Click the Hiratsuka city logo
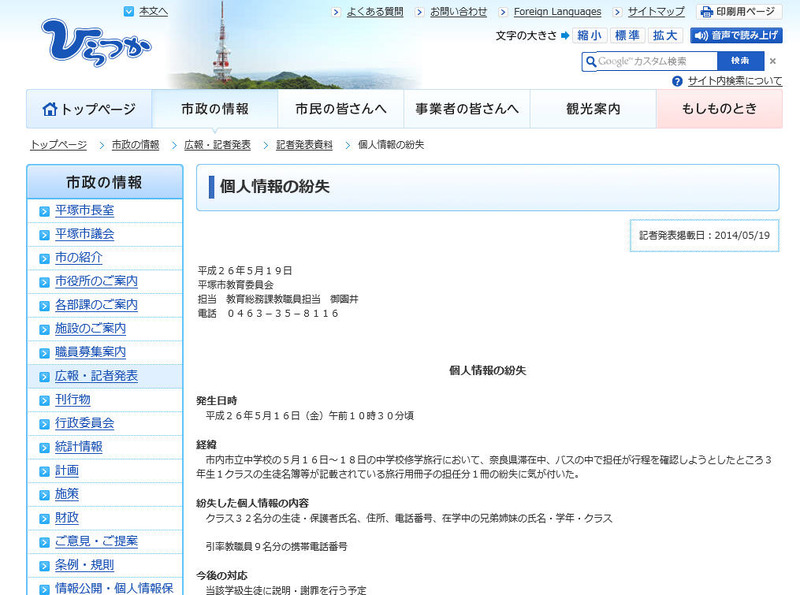 (97, 43)
